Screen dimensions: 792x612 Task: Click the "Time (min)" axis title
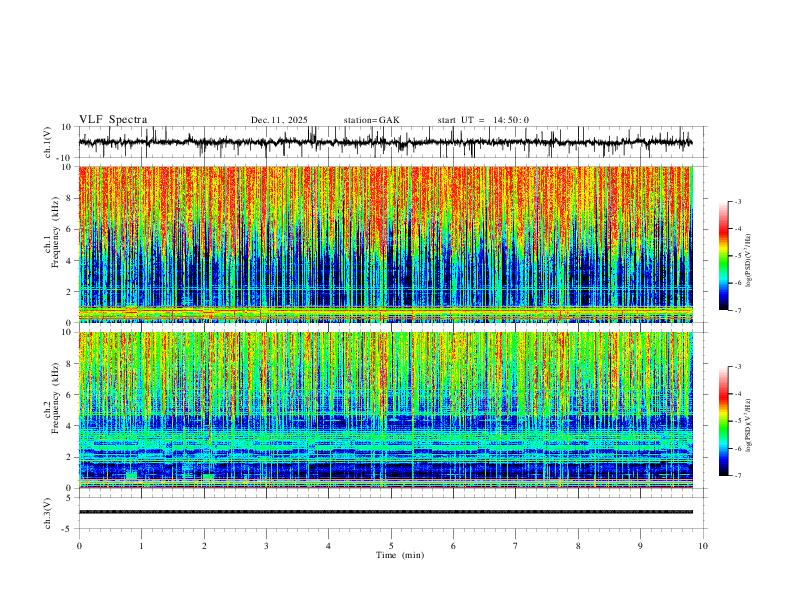click(400, 555)
